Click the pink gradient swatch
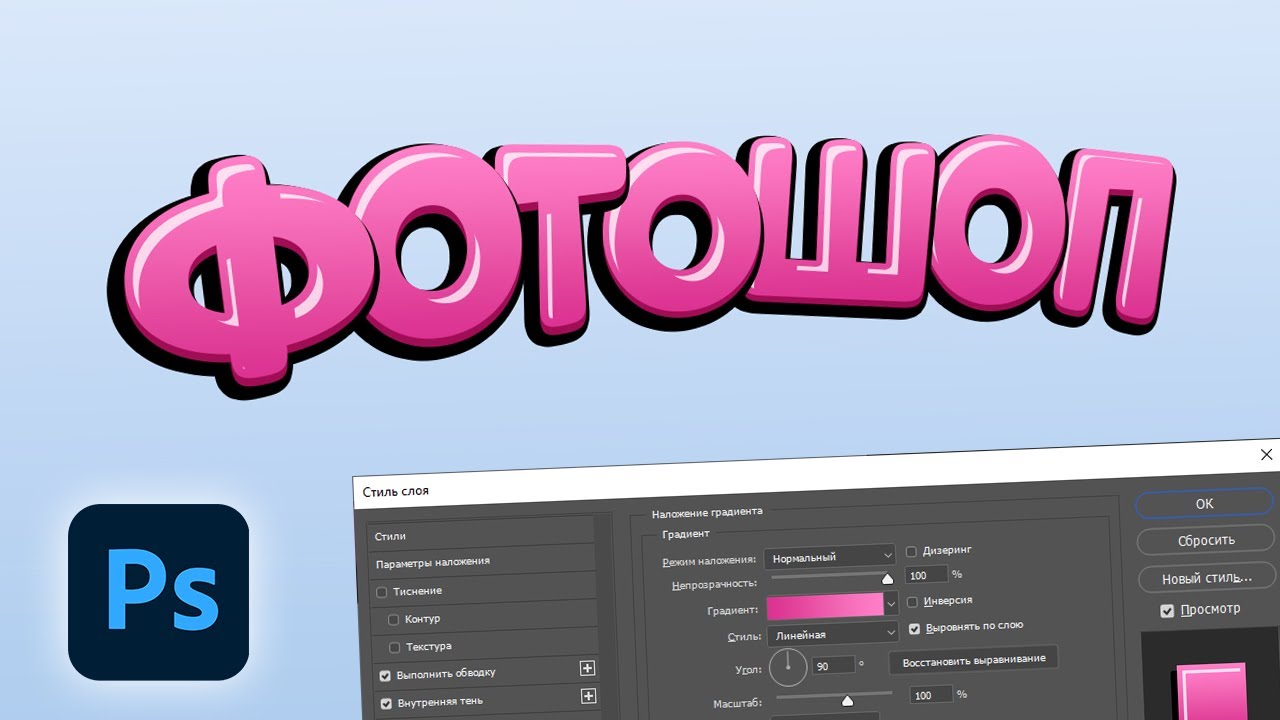The width and height of the screenshot is (1280, 720). (x=825, y=606)
